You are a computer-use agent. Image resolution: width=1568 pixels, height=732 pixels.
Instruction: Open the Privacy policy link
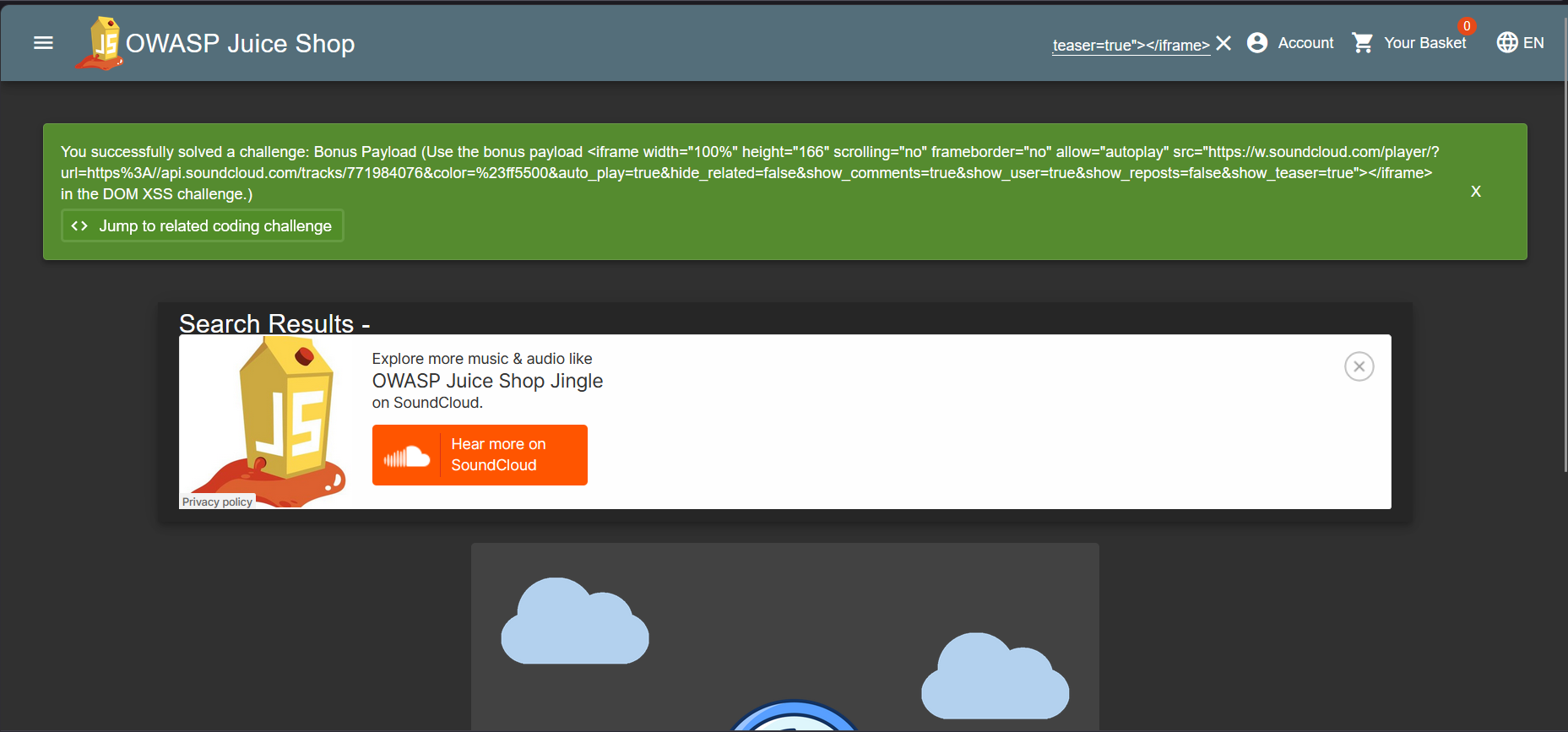click(x=217, y=502)
